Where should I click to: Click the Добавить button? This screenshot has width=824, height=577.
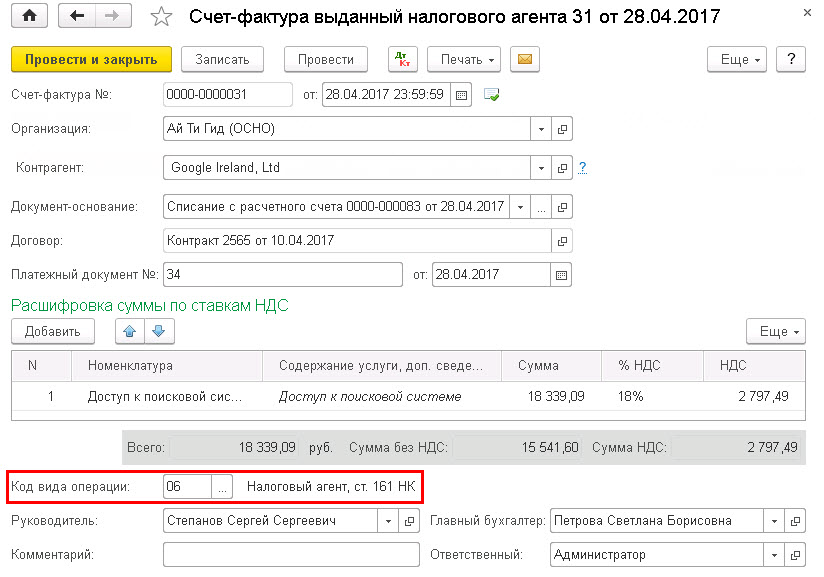(52, 331)
